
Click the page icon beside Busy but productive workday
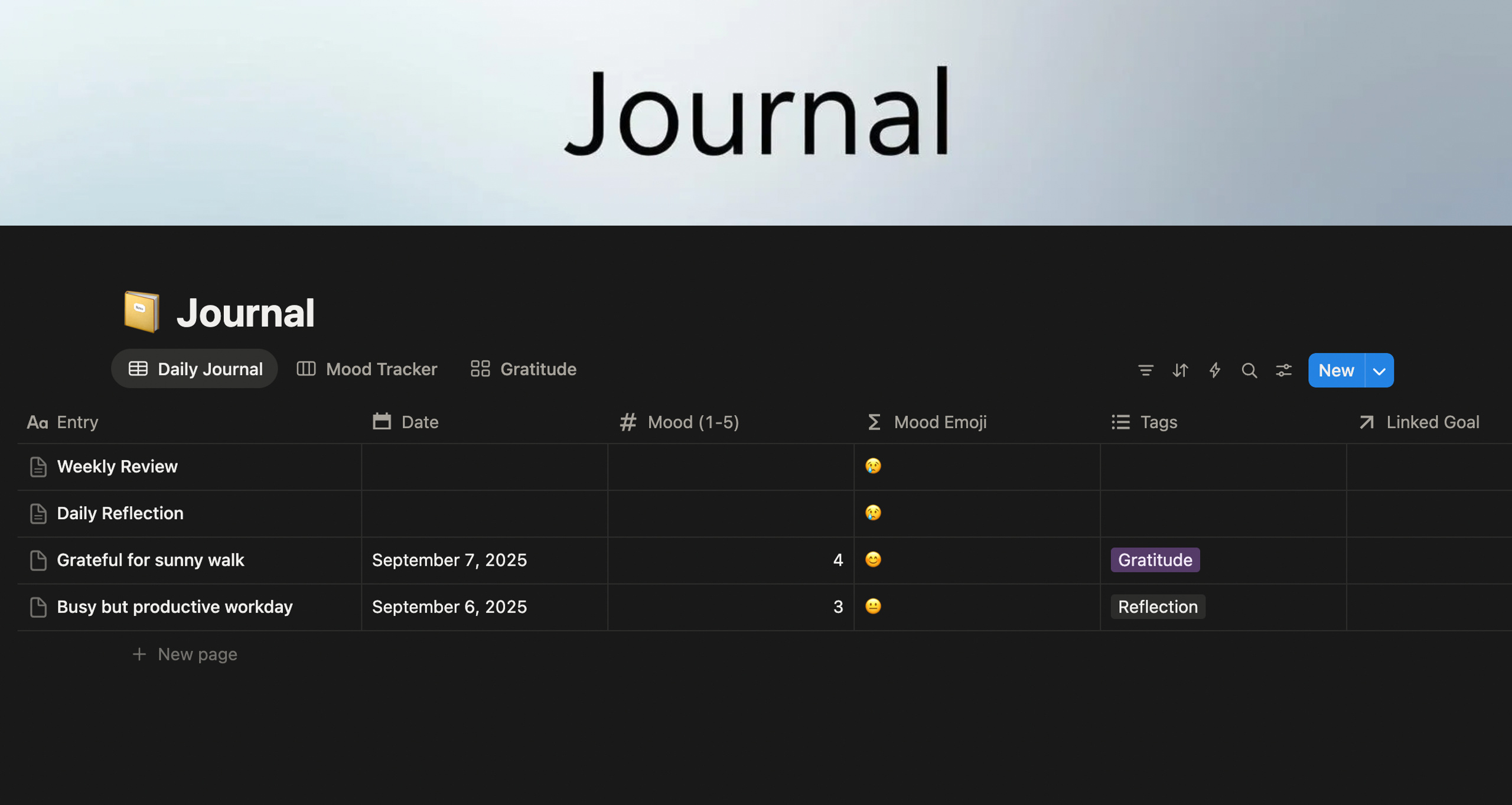(x=38, y=607)
